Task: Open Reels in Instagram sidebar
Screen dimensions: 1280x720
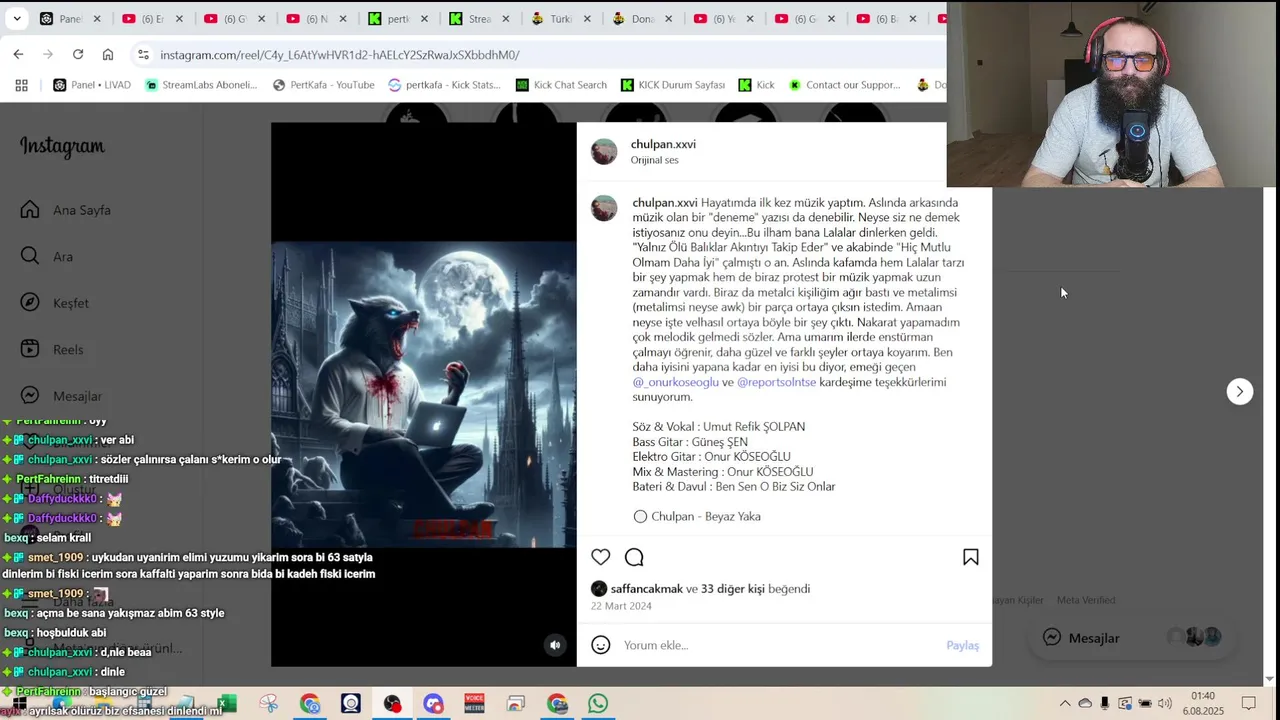Action: pos(52,349)
